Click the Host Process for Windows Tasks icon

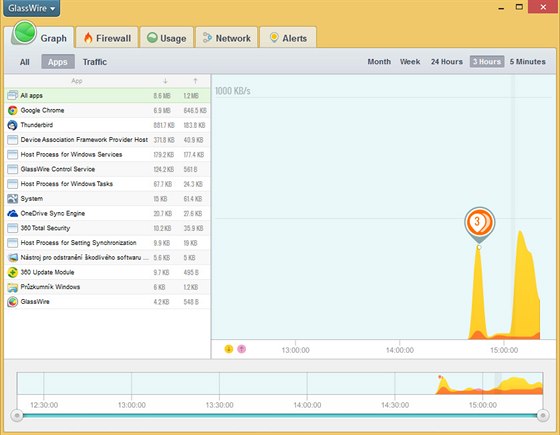coord(12,184)
